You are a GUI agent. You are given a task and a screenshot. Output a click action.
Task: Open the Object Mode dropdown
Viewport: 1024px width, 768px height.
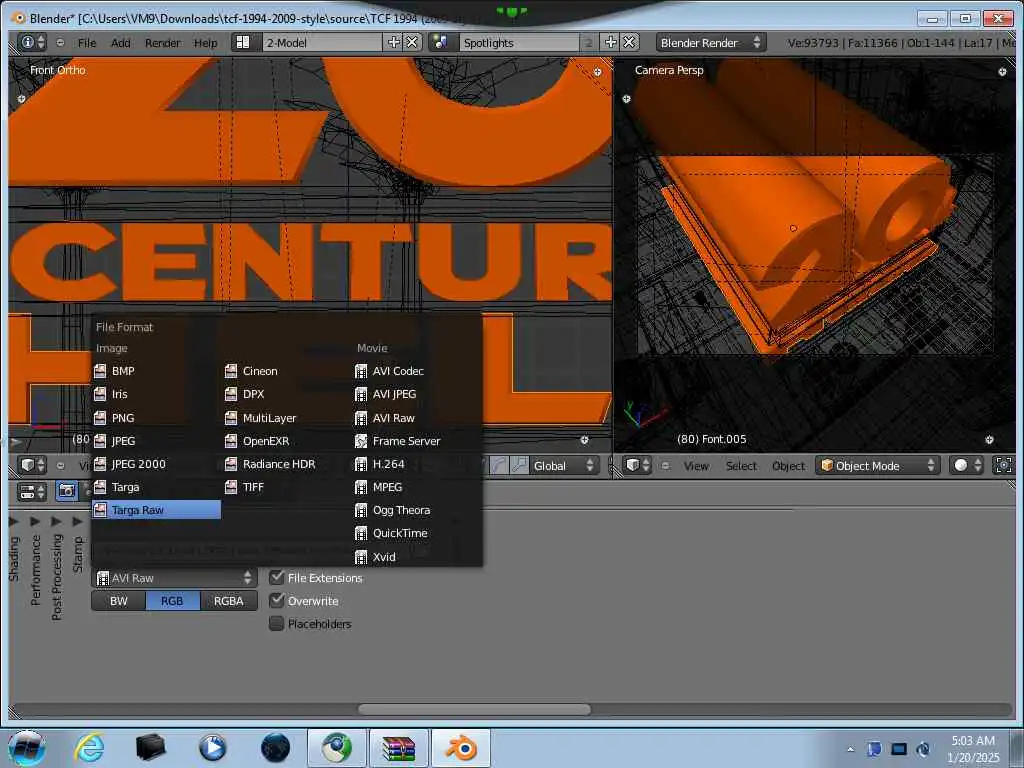pos(877,466)
